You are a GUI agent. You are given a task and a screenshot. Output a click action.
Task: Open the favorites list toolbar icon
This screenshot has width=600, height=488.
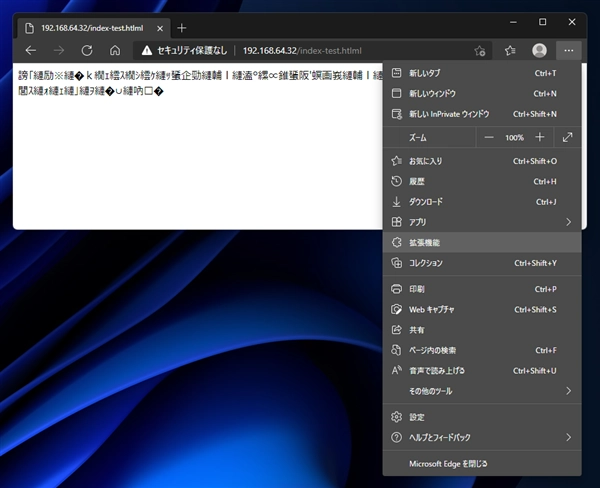coord(510,50)
